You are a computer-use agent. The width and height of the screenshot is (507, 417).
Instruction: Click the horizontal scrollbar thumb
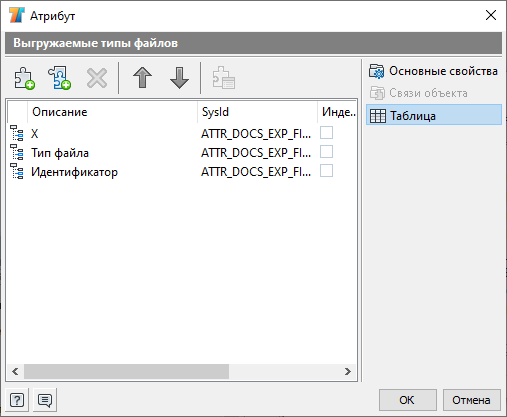[127, 371]
